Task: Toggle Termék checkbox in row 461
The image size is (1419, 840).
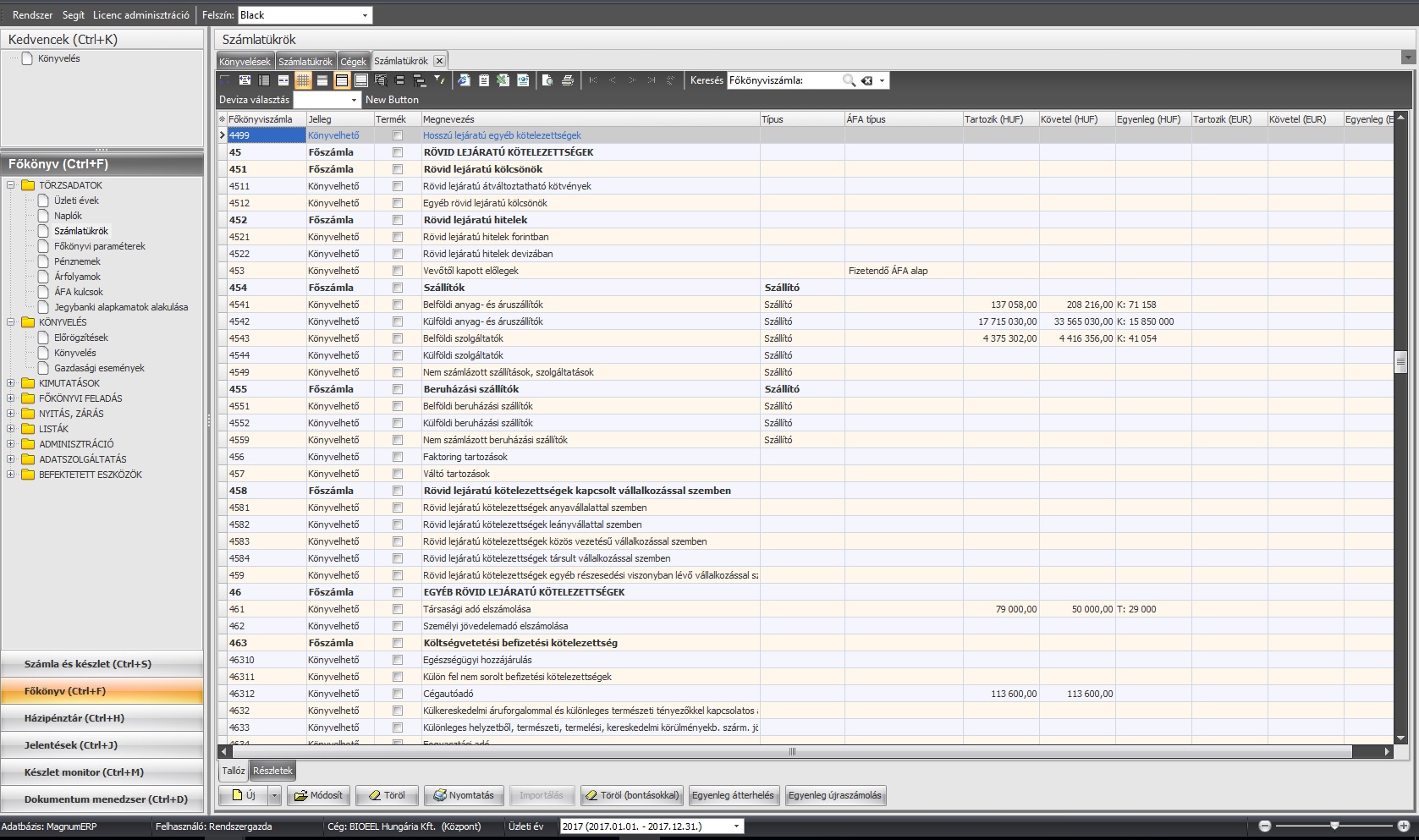Action: 398,609
